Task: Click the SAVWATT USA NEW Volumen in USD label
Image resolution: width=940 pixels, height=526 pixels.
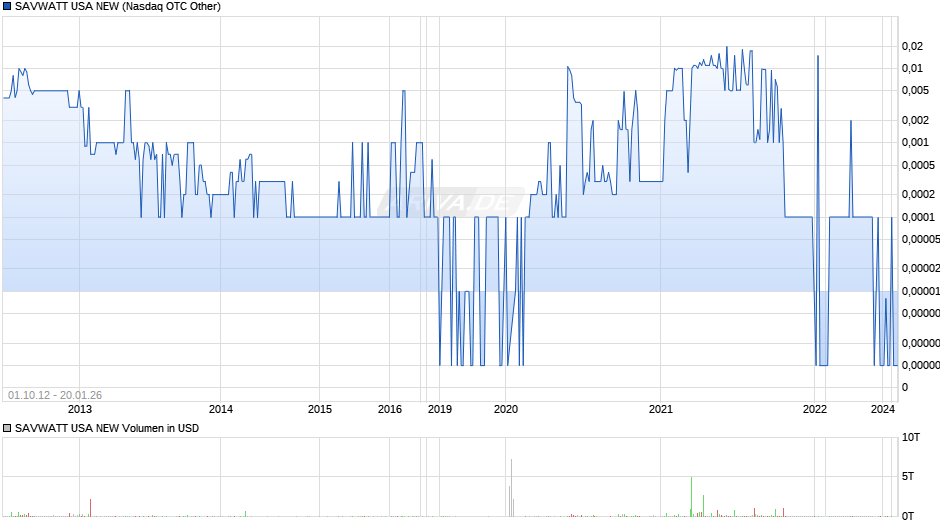Action: [x=107, y=428]
